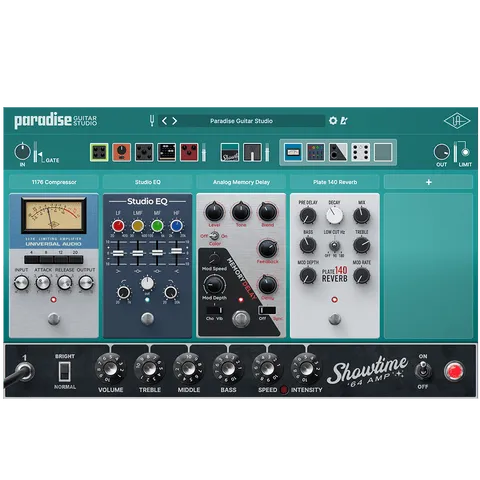Toggle the LIMIT switch

coord(465,152)
